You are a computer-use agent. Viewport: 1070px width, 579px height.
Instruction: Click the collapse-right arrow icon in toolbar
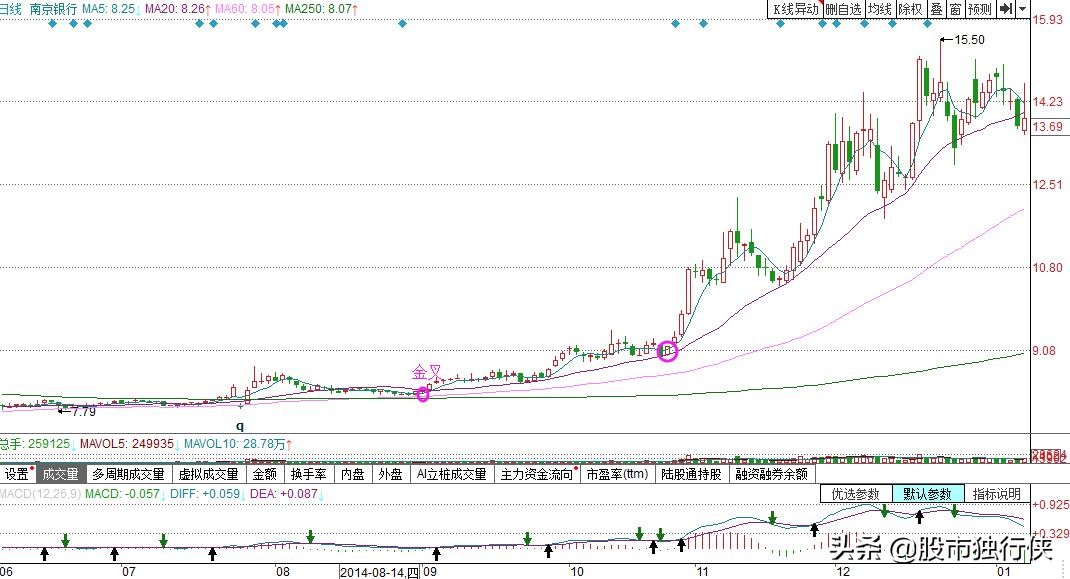tap(1007, 9)
